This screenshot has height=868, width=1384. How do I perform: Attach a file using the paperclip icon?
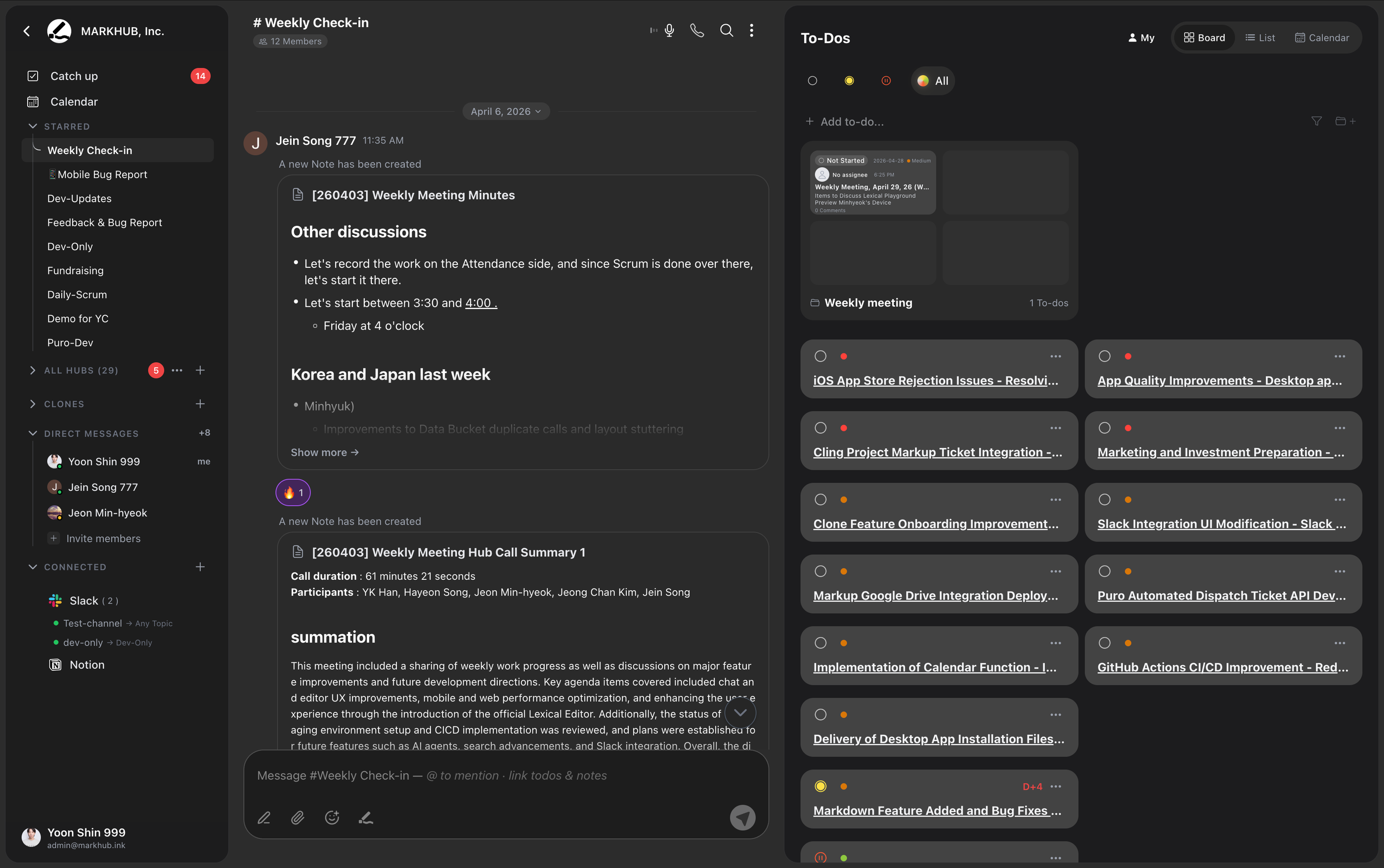298,818
